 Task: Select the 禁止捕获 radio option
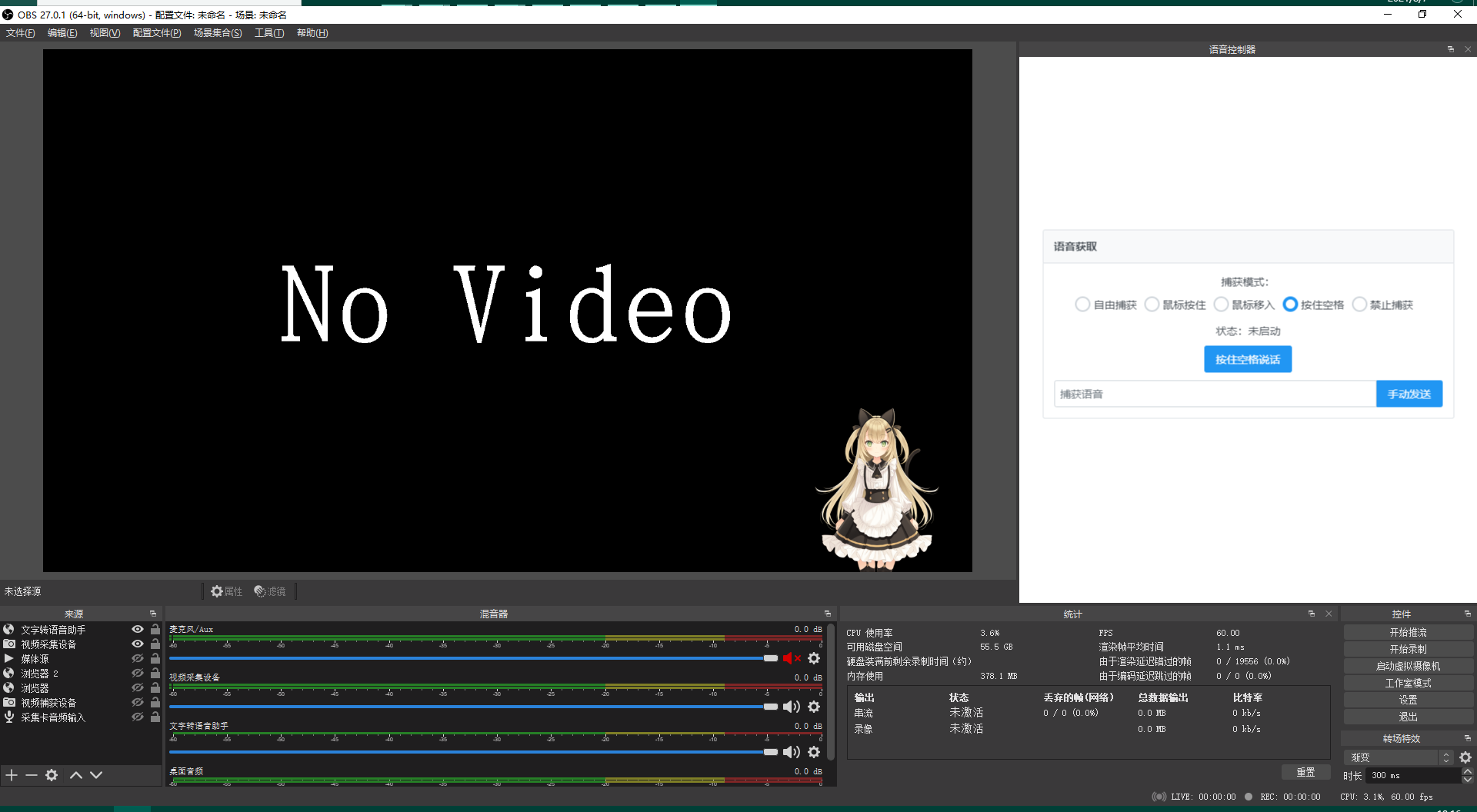tap(1359, 304)
